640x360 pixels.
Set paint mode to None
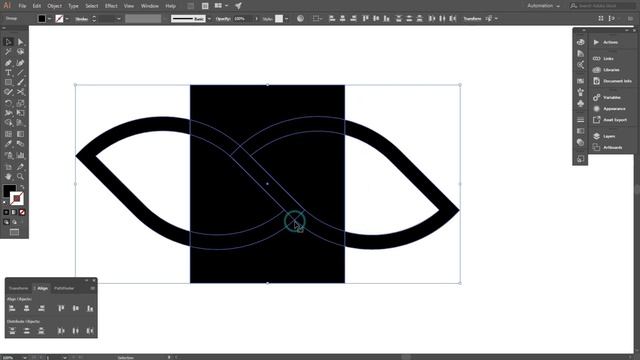tap(22, 212)
